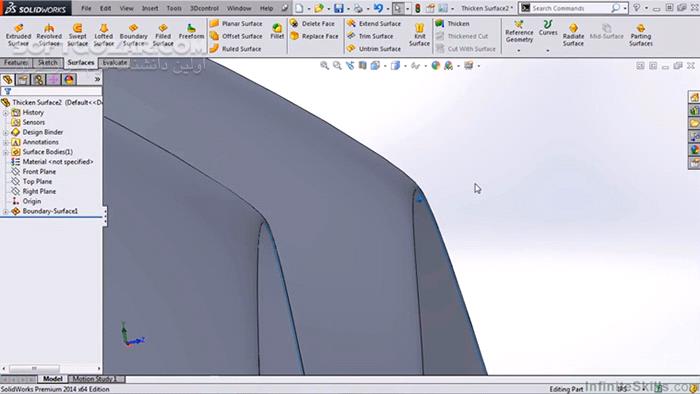The height and width of the screenshot is (394, 700).
Task: Switch to the Features tab
Action: (16, 62)
